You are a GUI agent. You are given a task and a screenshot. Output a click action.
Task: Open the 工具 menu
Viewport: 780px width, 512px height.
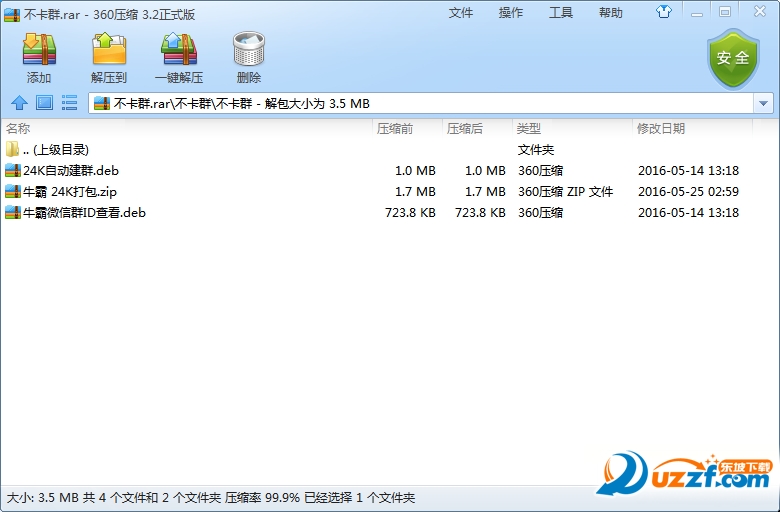(x=561, y=13)
